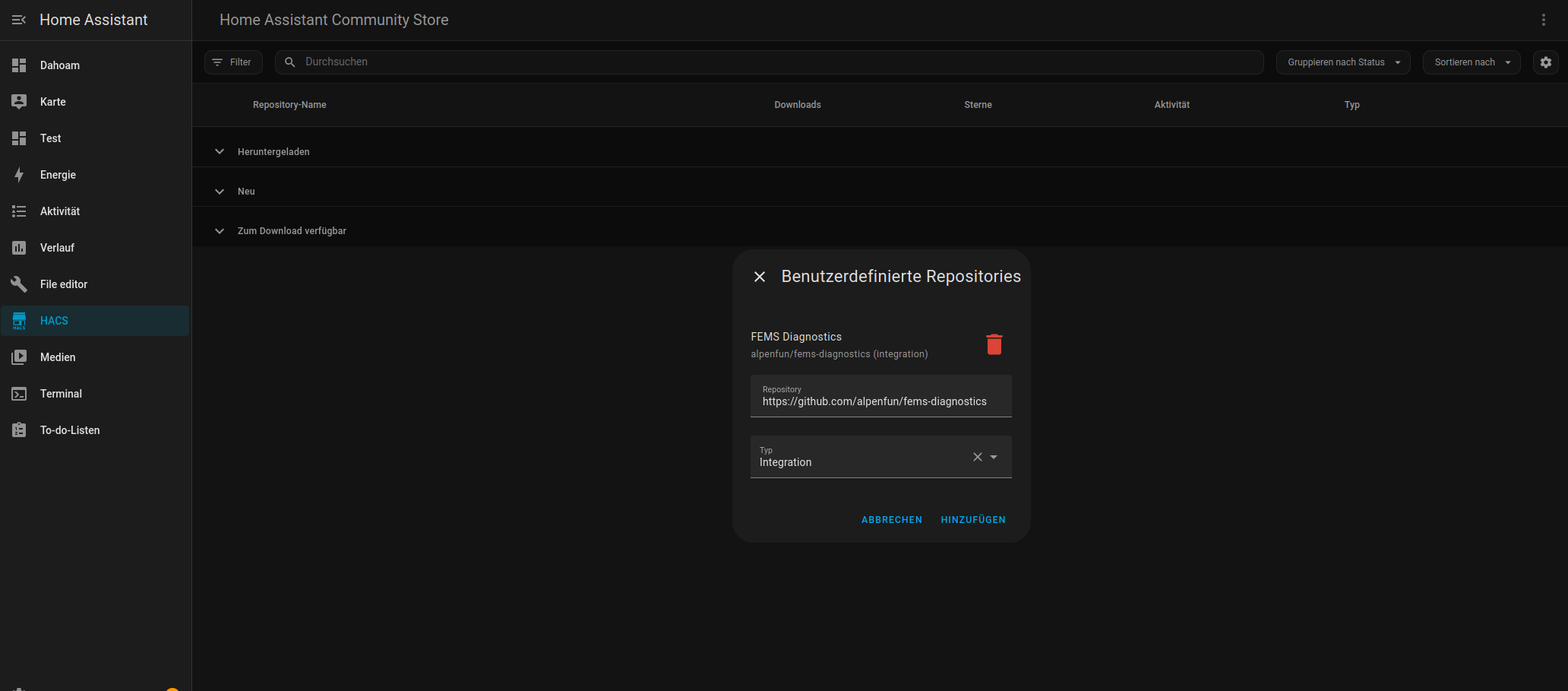Select the Terminal sidebar label
The height and width of the screenshot is (691, 1568).
tap(61, 394)
